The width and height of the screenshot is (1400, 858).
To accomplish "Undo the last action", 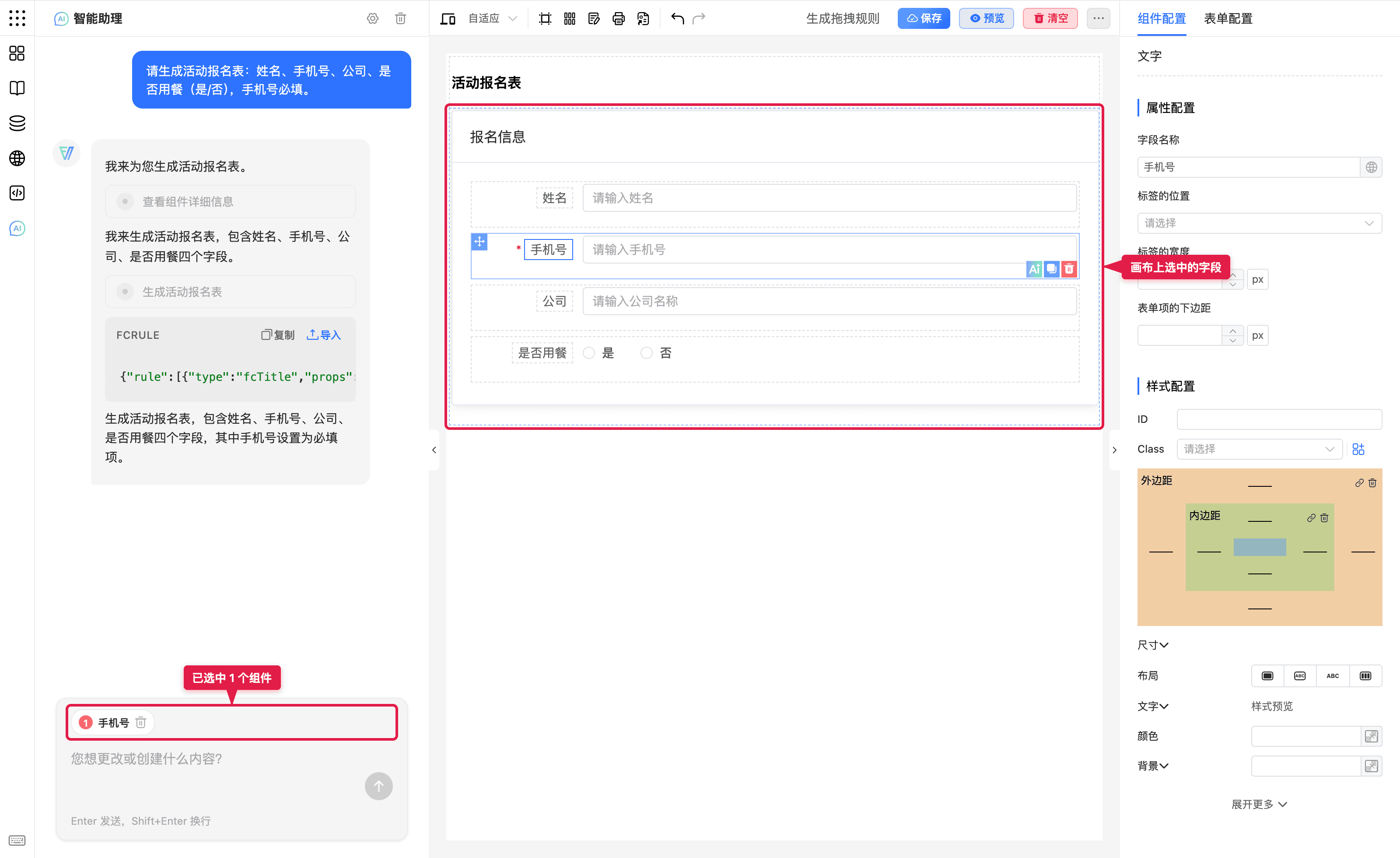I will [677, 18].
